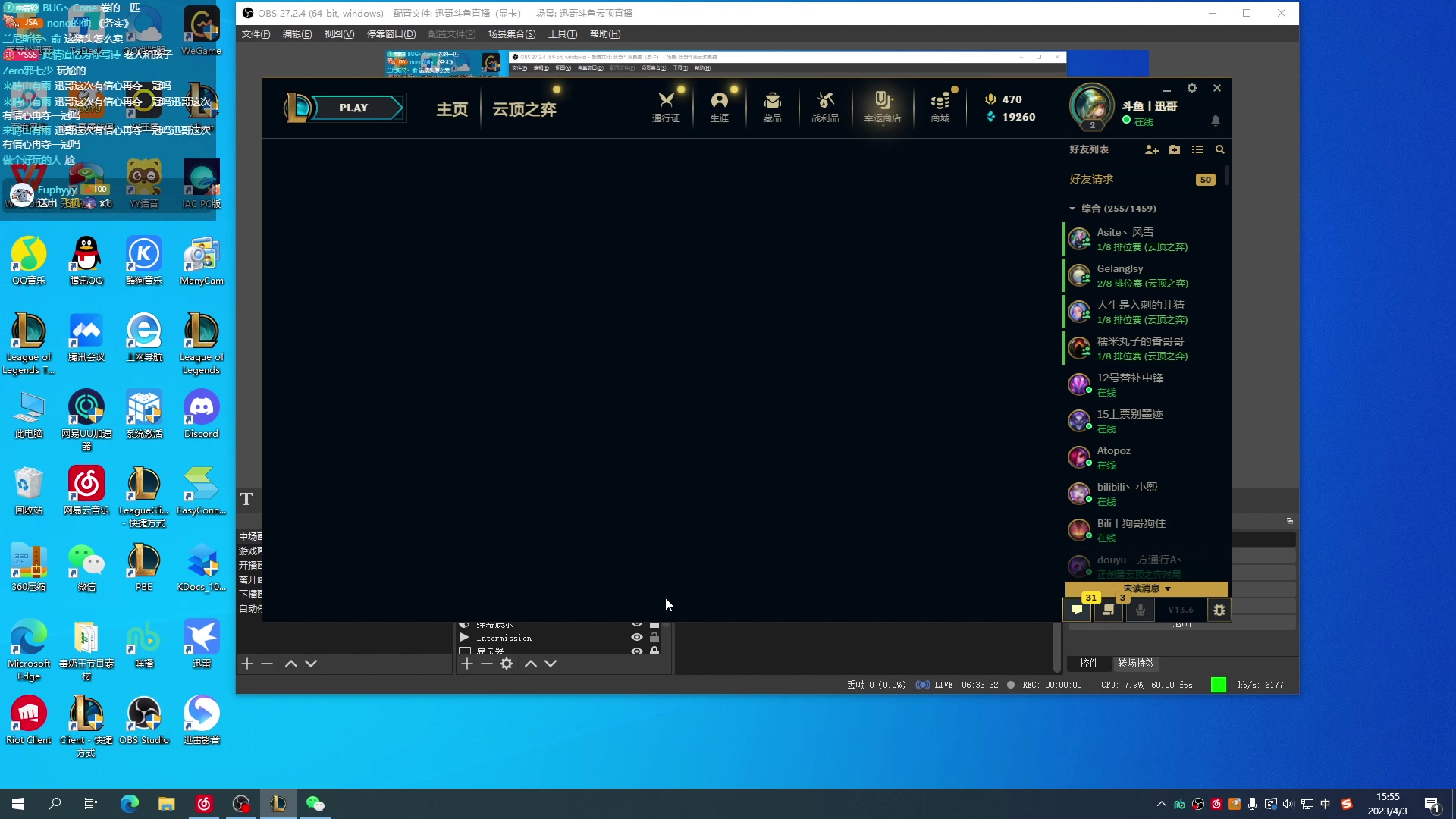The height and width of the screenshot is (819, 1456).
Task: Click the bug report icon
Action: point(1219,610)
